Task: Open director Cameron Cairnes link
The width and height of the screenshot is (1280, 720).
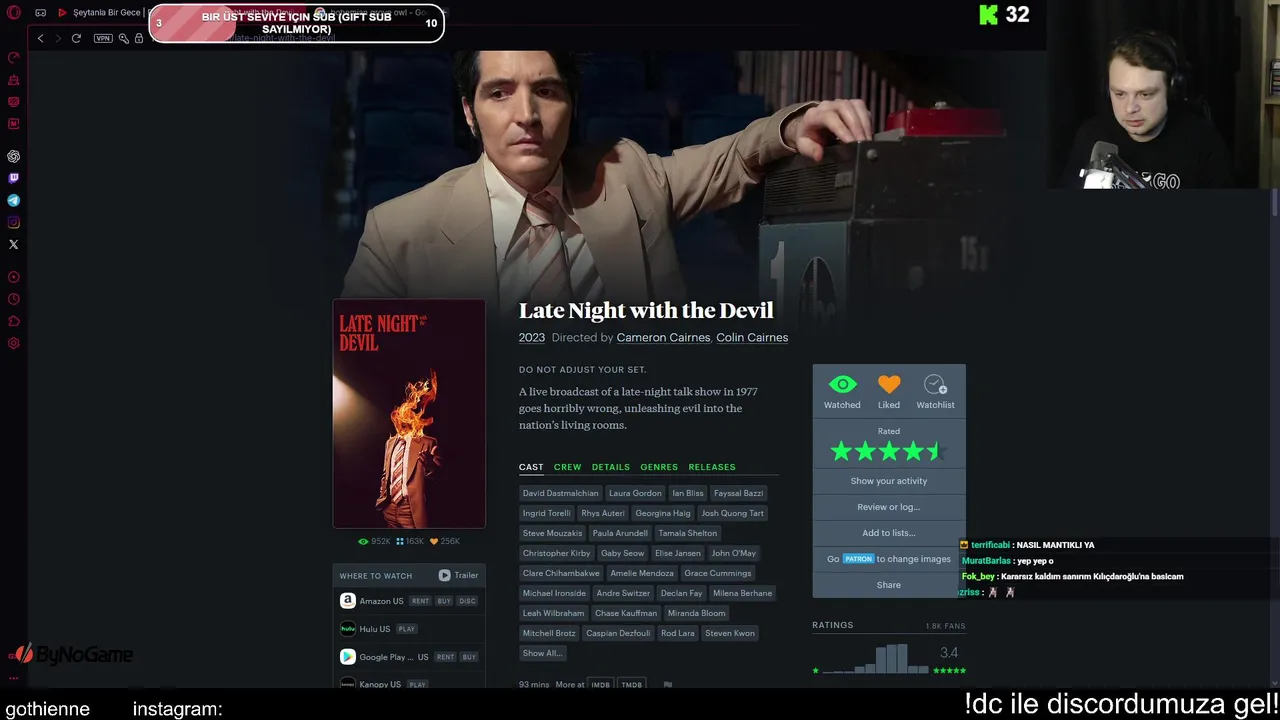Action: pyautogui.click(x=663, y=338)
